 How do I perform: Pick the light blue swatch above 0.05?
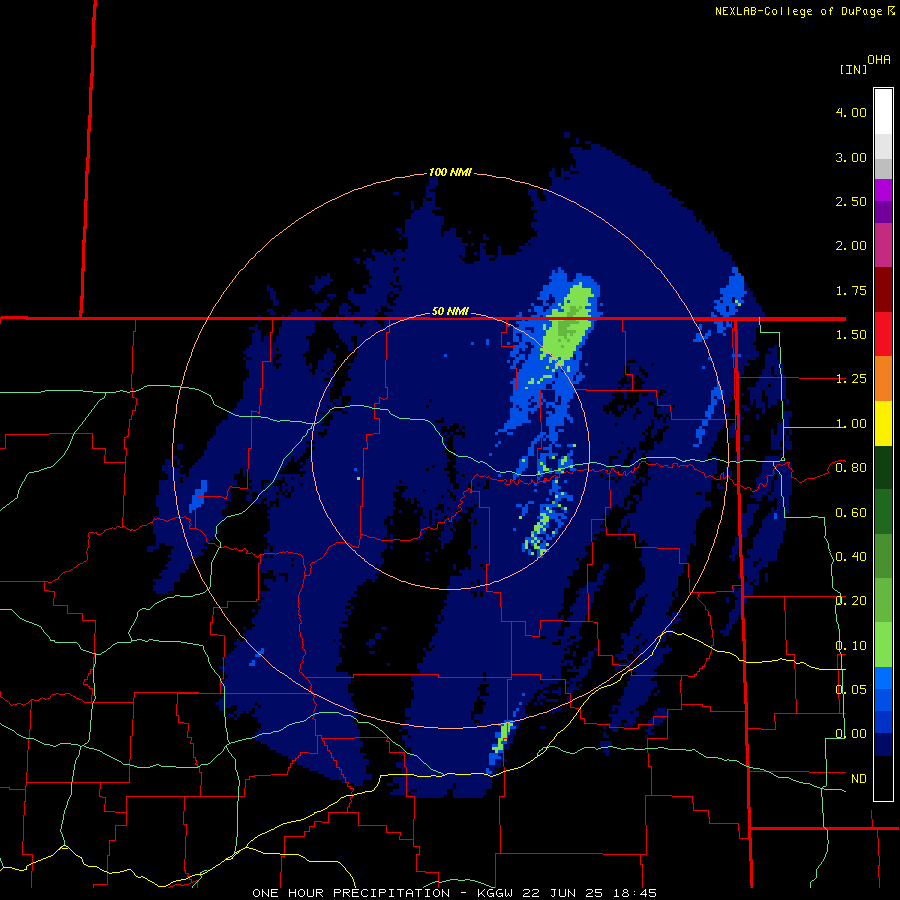click(883, 678)
